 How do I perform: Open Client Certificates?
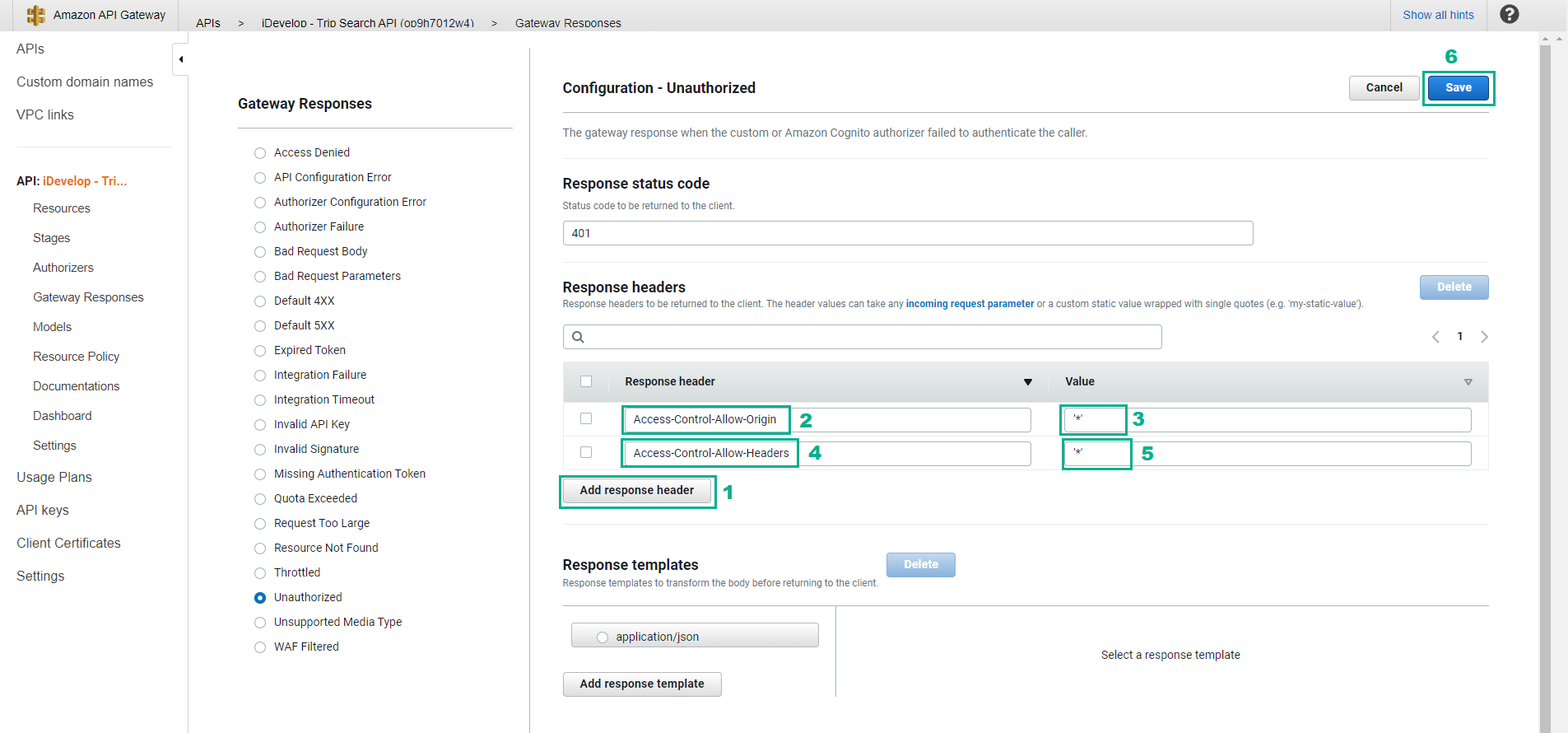point(68,543)
